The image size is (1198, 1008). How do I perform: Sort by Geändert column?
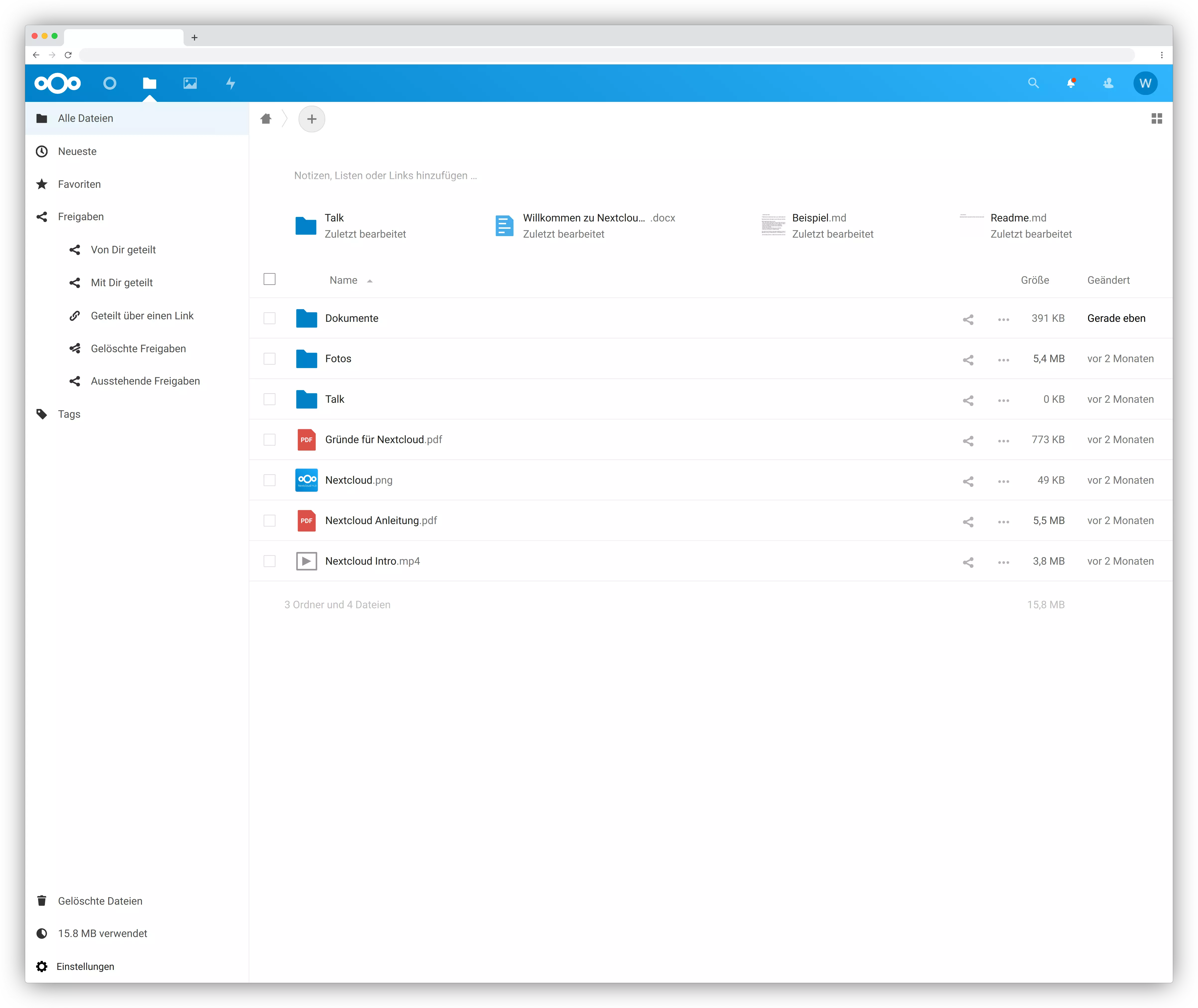[1108, 280]
